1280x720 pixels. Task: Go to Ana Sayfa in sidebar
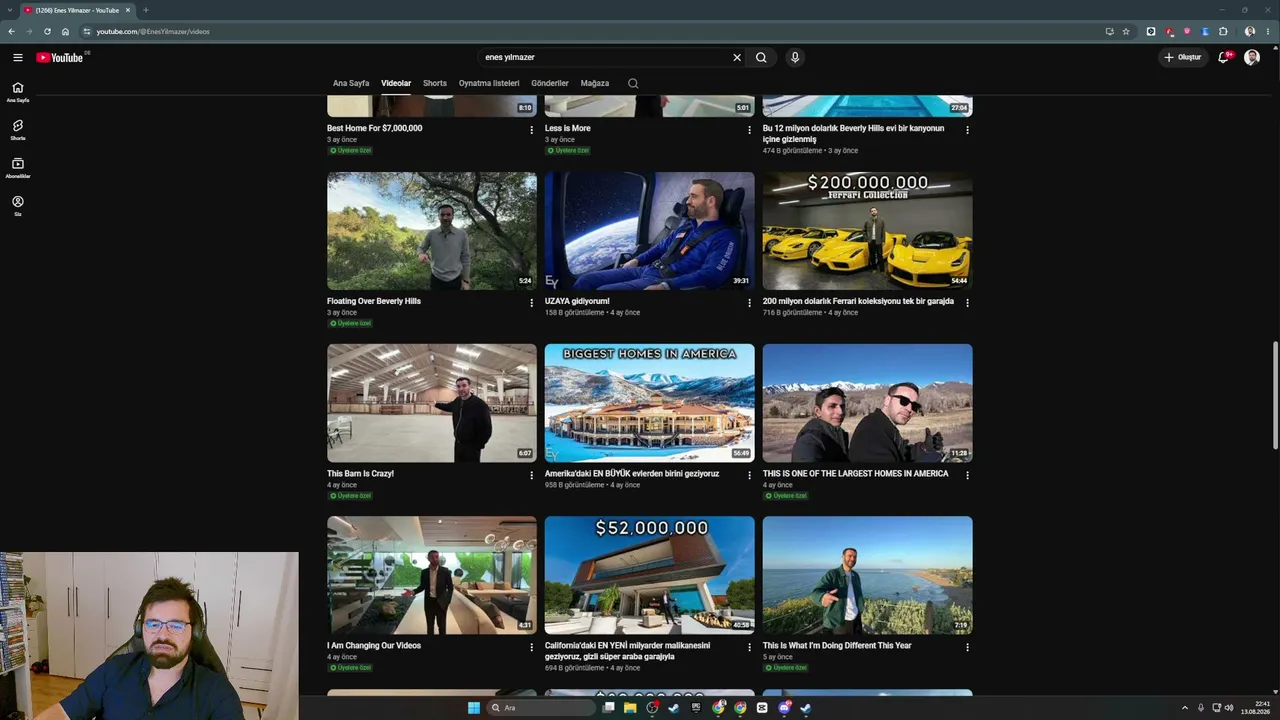[17, 91]
